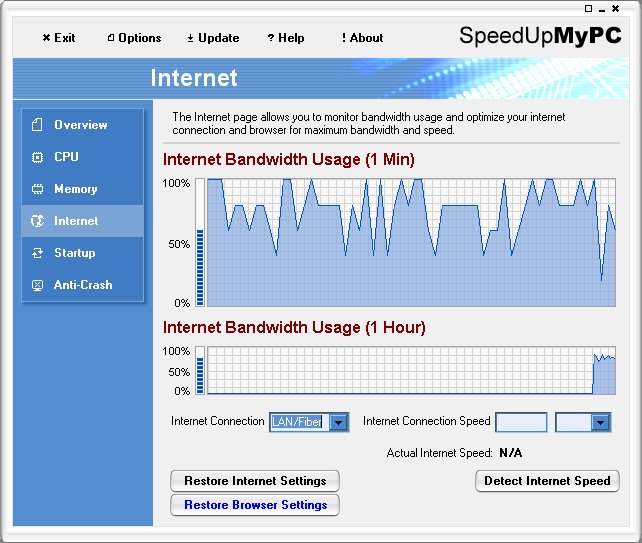The image size is (642, 543).
Task: Click the Overview page icon in sidebar
Action: coord(37,124)
